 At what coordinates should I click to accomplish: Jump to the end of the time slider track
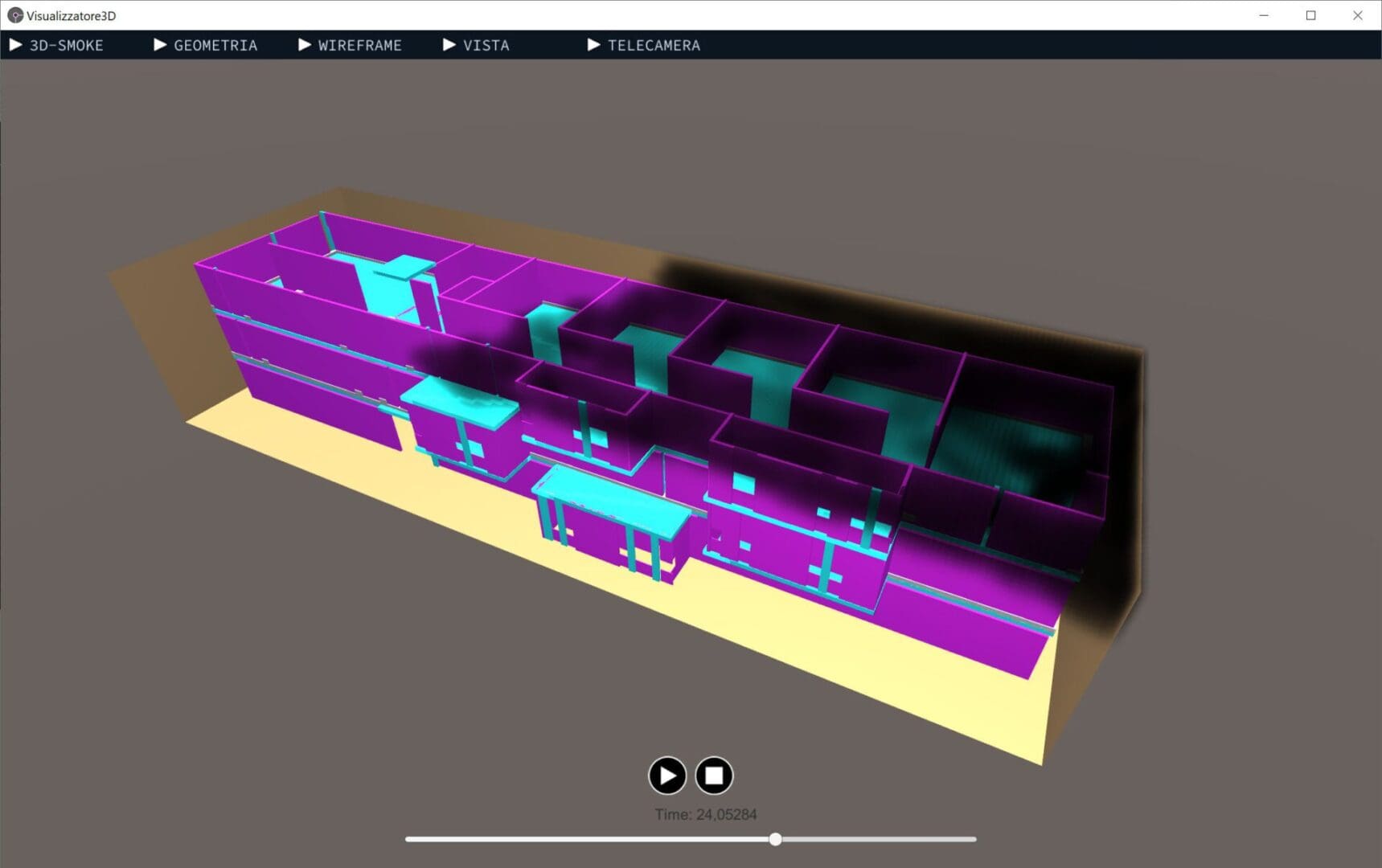point(974,839)
